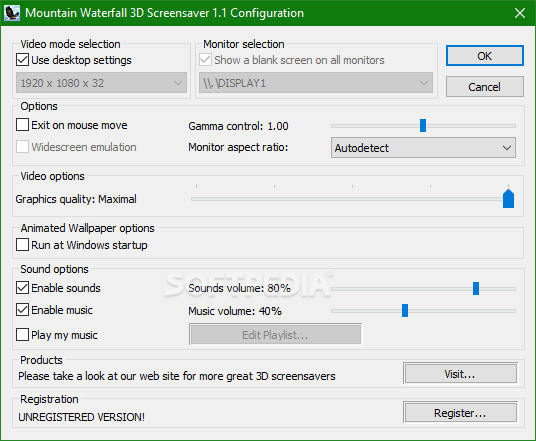Click Visit to view the web site
536x441 pixels.
tap(460, 374)
